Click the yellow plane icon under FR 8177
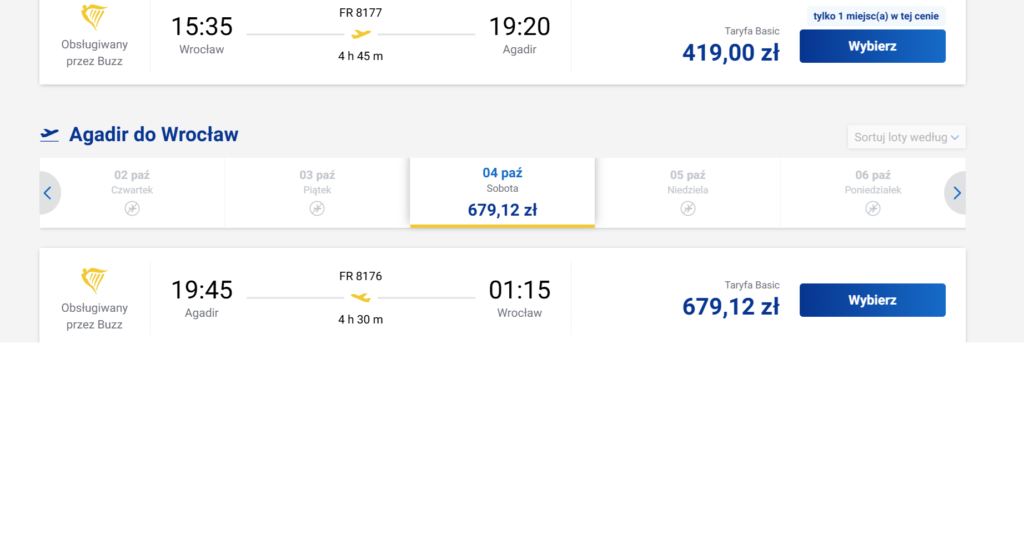This screenshot has height=553, width=1024. [361, 34]
